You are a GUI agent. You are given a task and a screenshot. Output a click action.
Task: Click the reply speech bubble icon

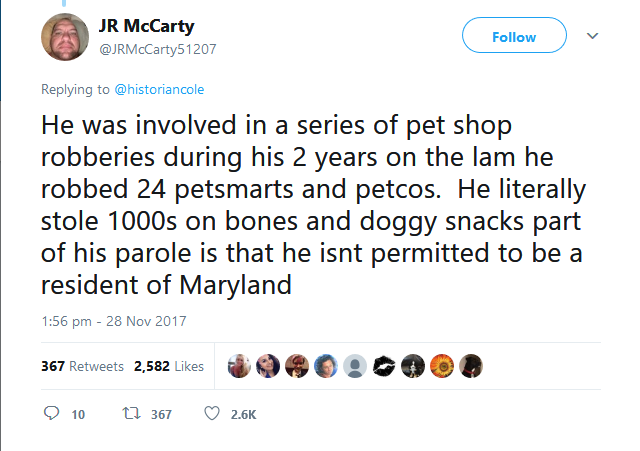pos(54,414)
